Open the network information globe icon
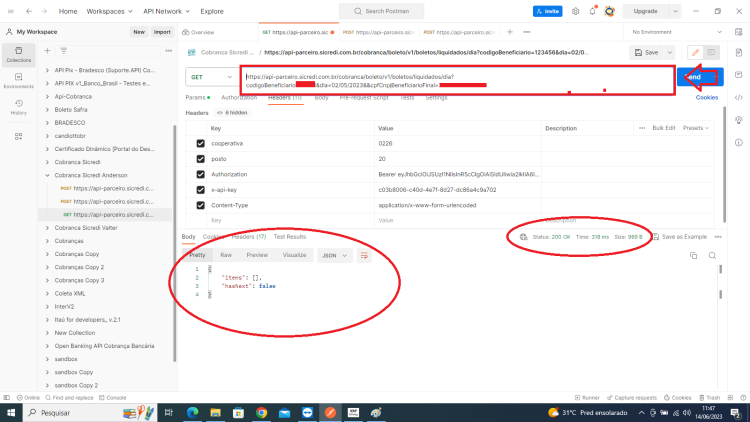This screenshot has height=422, width=750. (524, 237)
